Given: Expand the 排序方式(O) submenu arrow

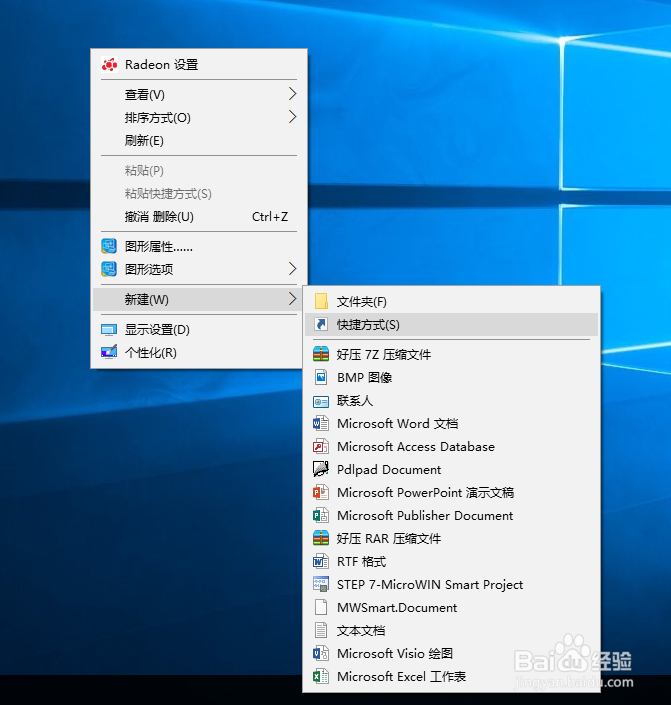Looking at the screenshot, I should pos(292,117).
